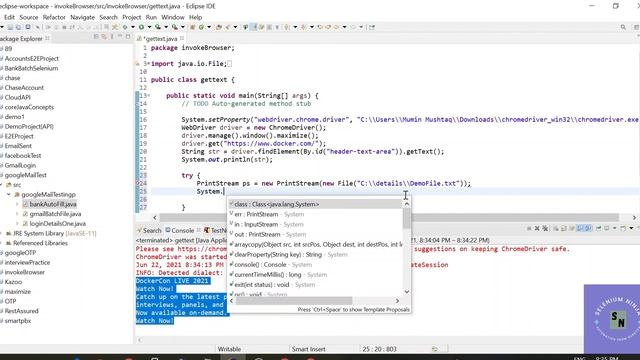Image resolution: width=640 pixels, height=360 pixels.
Task: Click the green Run launch icon
Action: click(142, 27)
